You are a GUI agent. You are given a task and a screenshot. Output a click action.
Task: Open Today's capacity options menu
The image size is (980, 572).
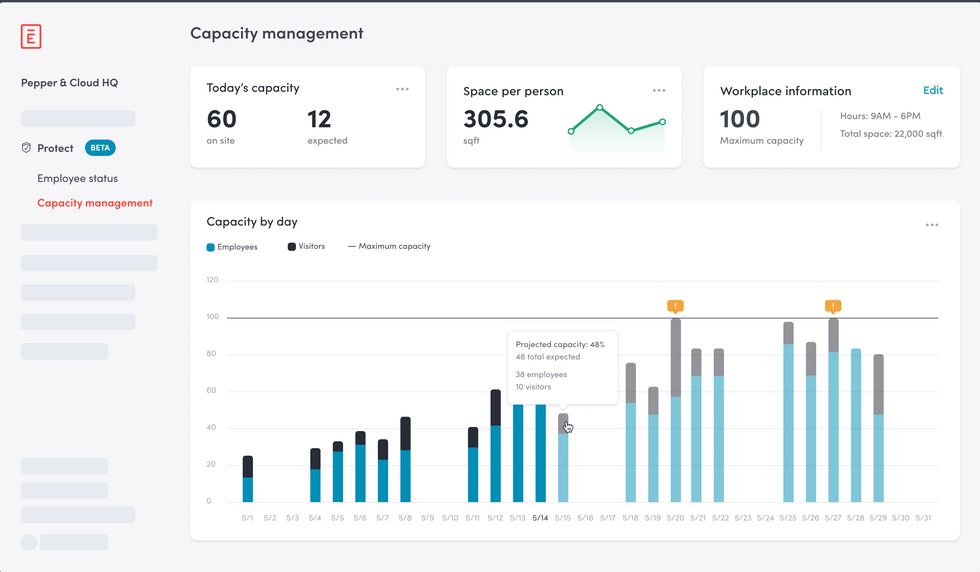coord(402,89)
